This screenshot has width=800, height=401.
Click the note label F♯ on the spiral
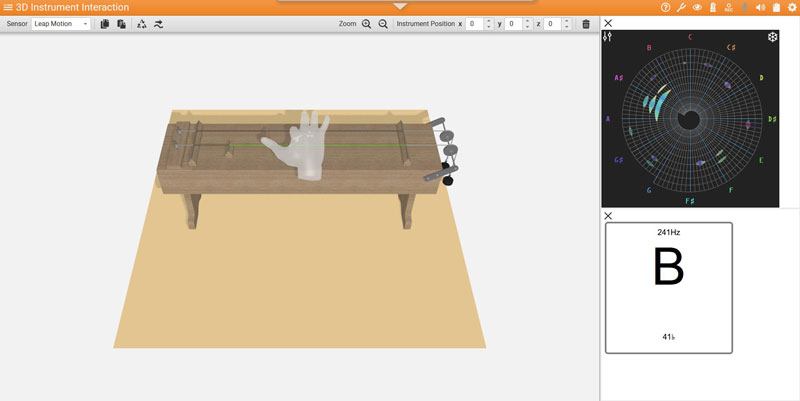click(x=690, y=201)
